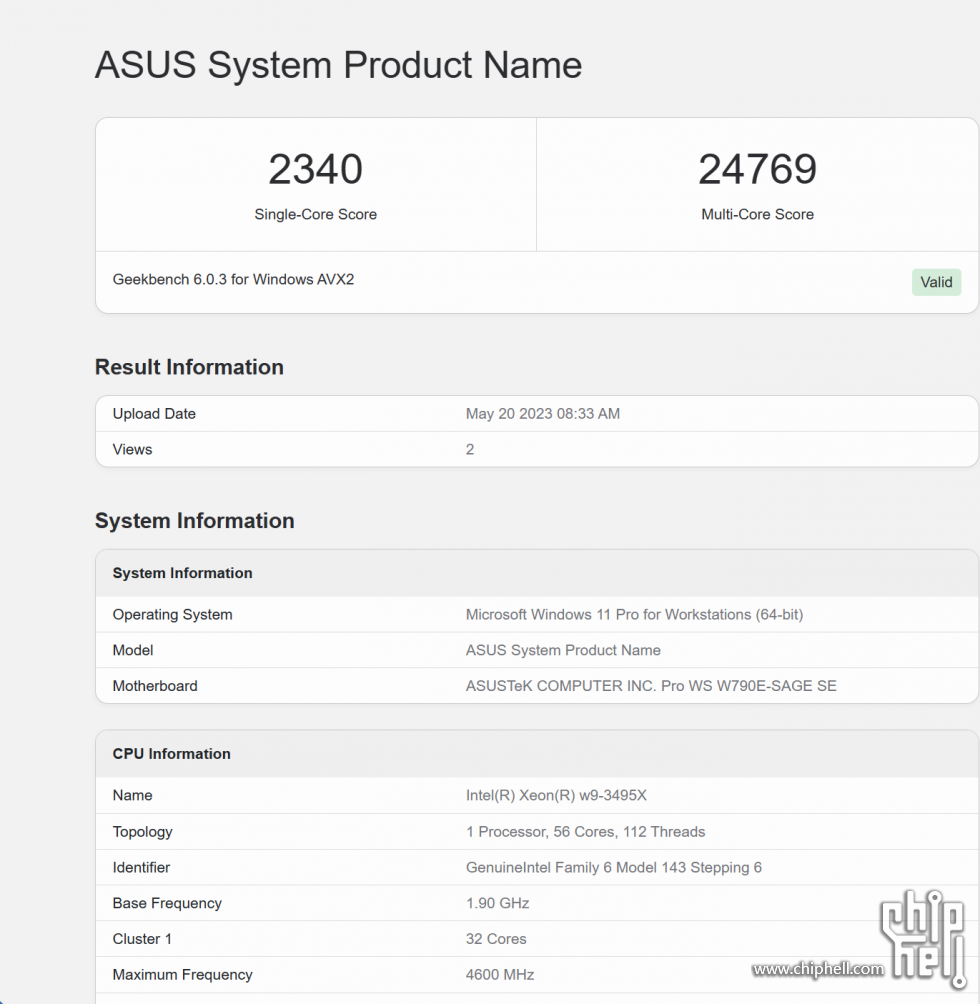Select the date May 20 2023 08:33 AM
The width and height of the screenshot is (980, 1004).
point(543,414)
